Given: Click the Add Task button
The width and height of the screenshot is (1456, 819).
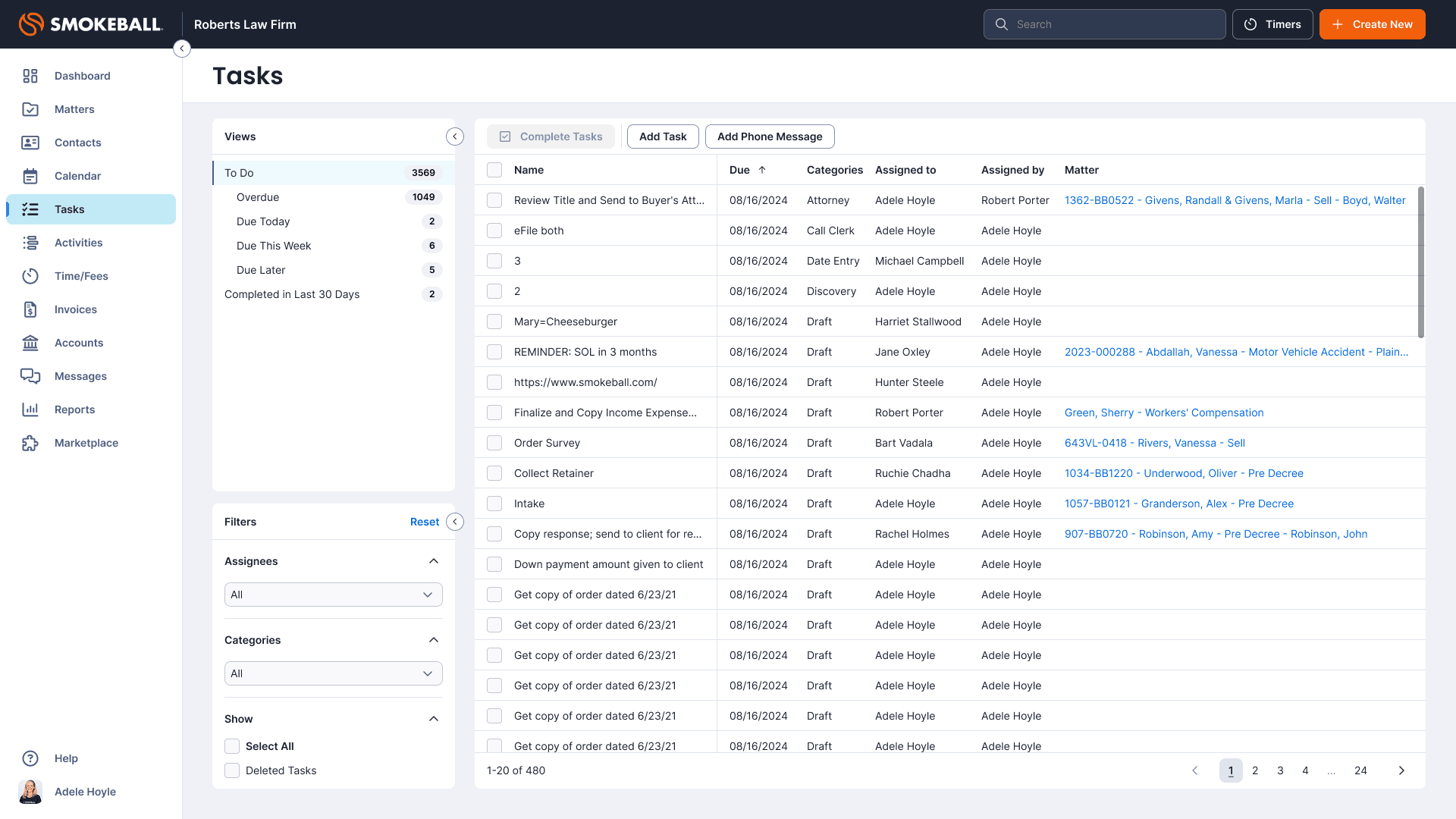Looking at the screenshot, I should point(662,136).
